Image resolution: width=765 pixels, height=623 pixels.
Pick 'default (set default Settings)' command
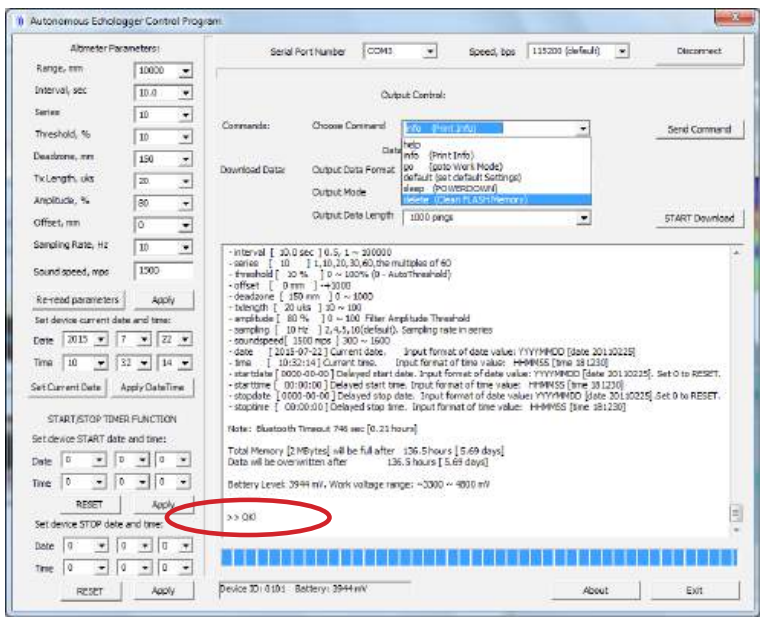[x=459, y=177]
